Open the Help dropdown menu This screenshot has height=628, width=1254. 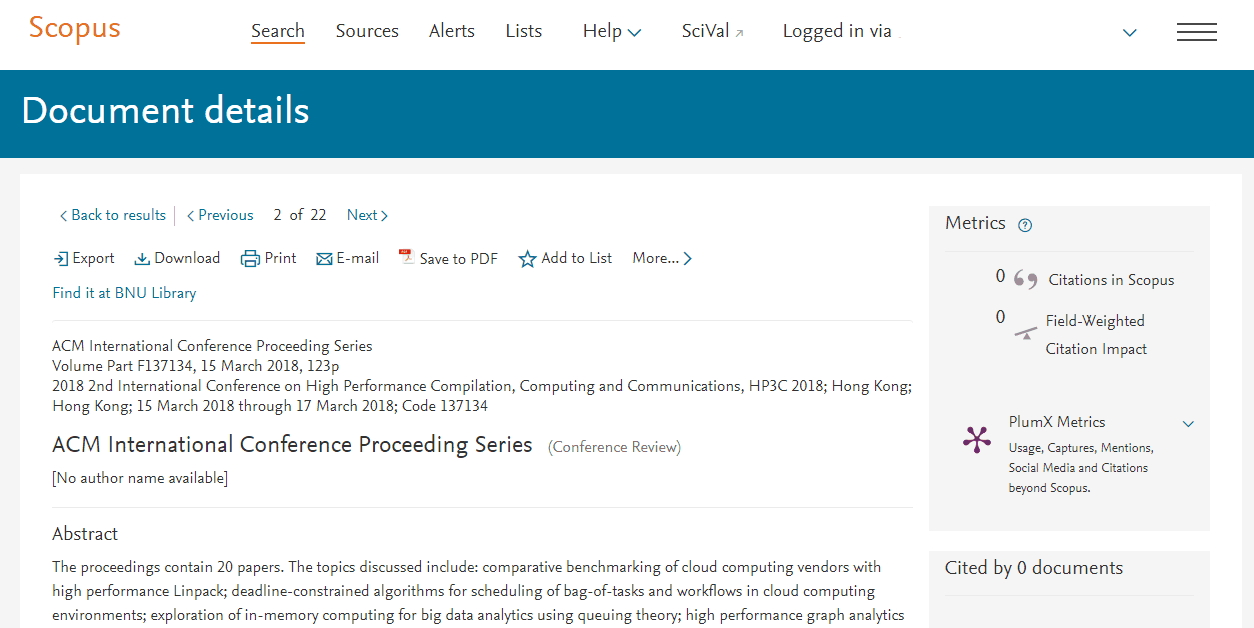611,32
